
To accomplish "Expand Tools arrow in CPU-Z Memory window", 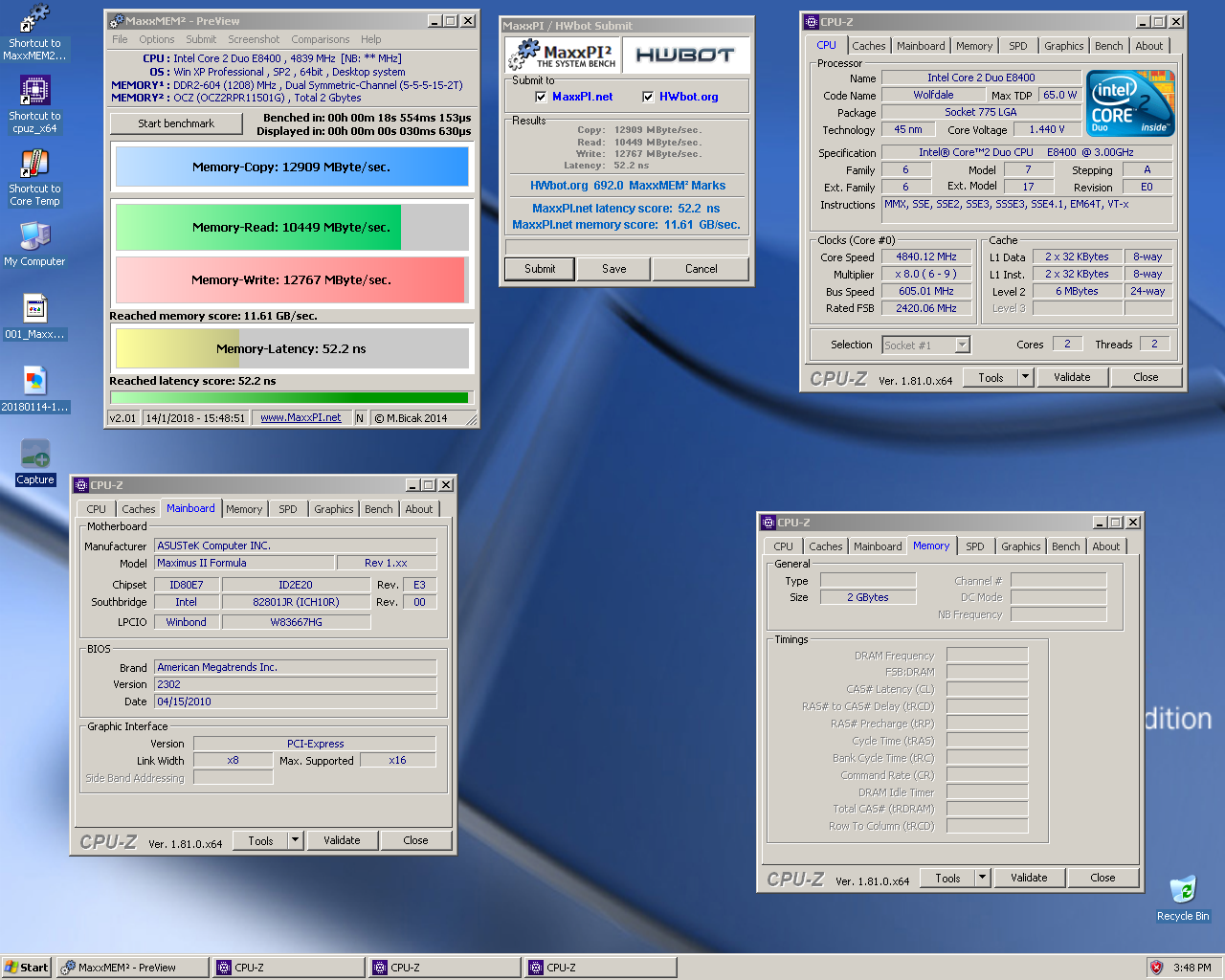I will [x=982, y=878].
